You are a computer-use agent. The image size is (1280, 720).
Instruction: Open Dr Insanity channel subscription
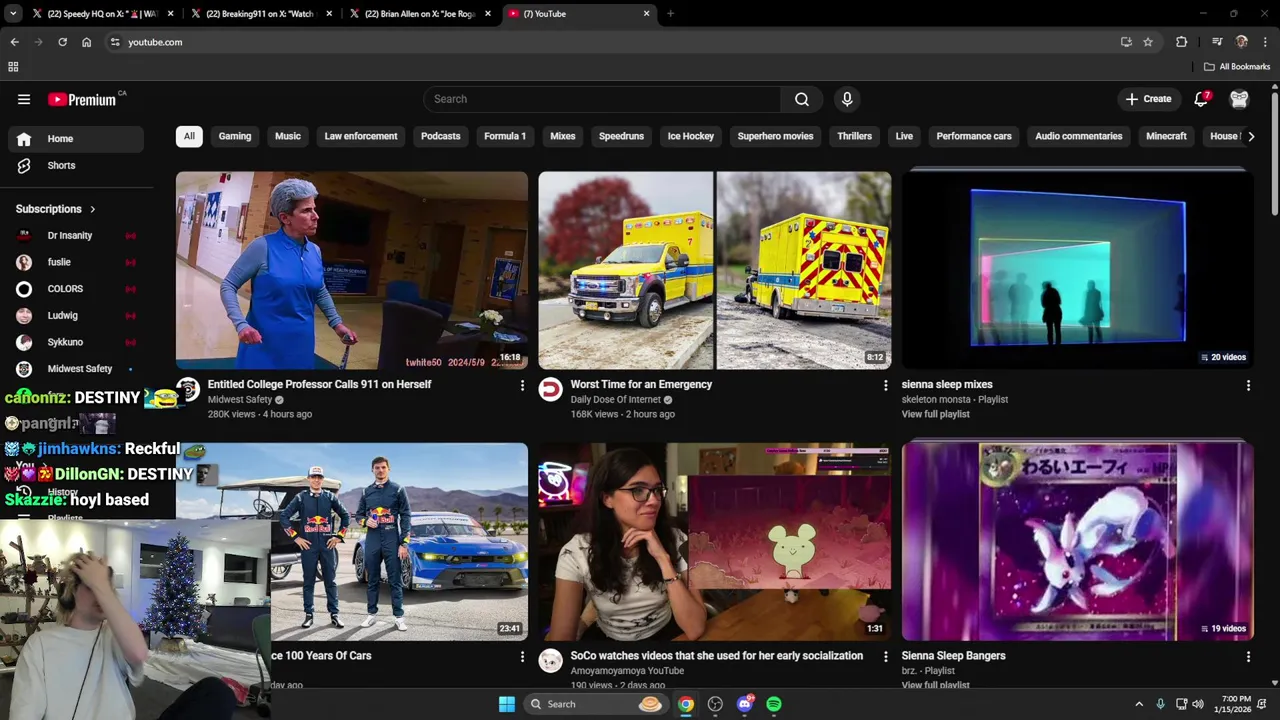coord(76,235)
